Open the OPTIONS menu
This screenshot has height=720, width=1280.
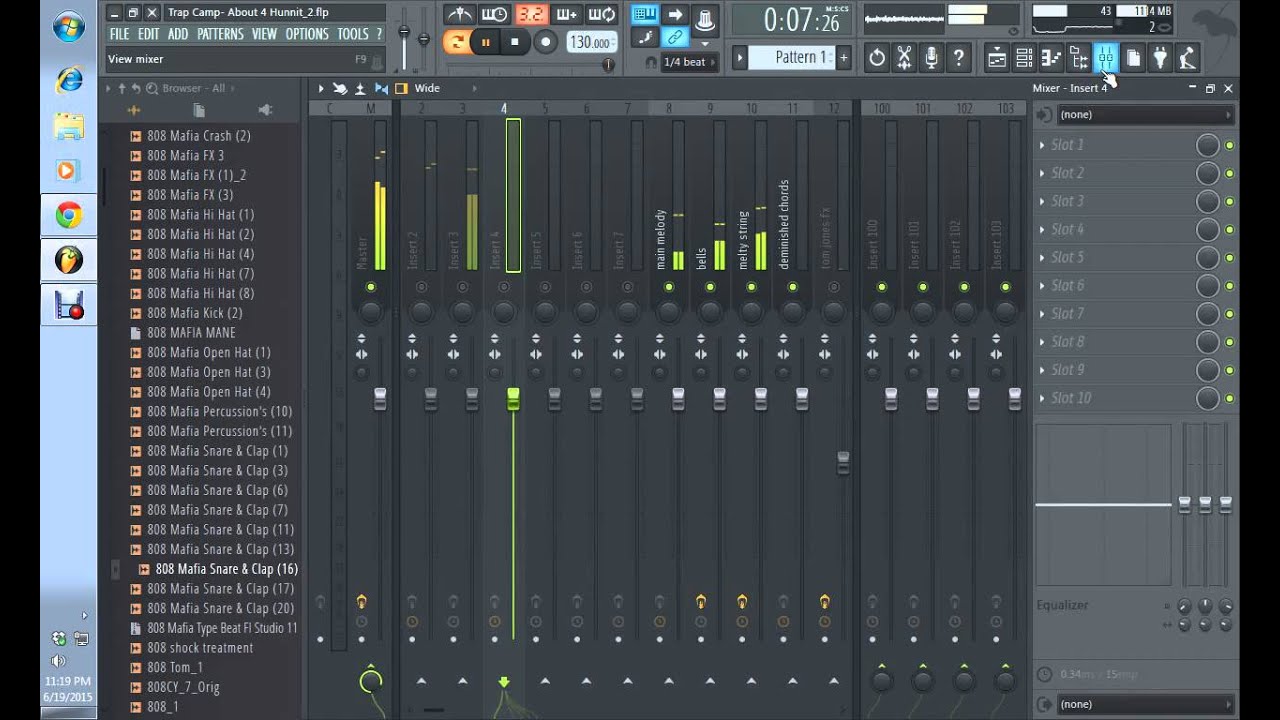pos(307,33)
